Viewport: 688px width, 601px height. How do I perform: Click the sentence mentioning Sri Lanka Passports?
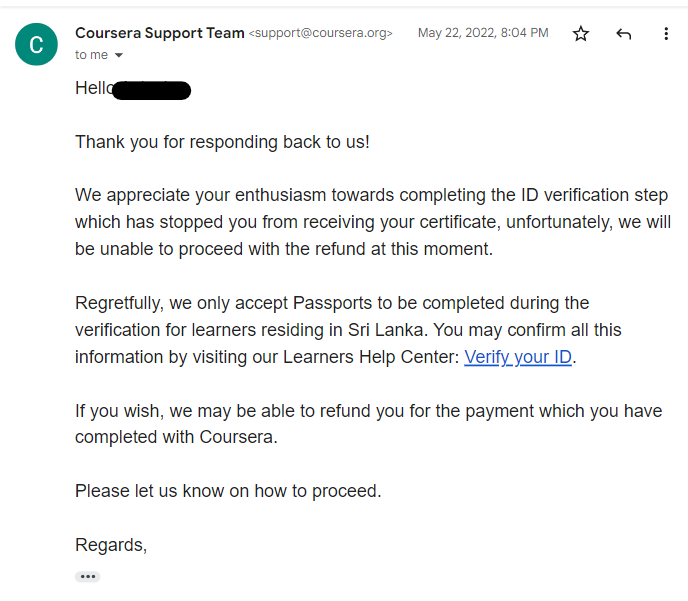click(348, 316)
